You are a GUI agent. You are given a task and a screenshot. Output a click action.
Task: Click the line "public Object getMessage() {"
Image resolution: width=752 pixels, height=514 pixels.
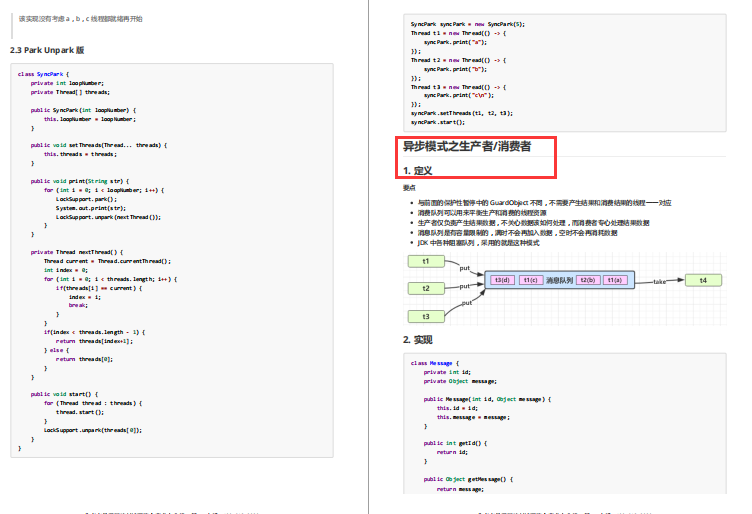coord(468,479)
